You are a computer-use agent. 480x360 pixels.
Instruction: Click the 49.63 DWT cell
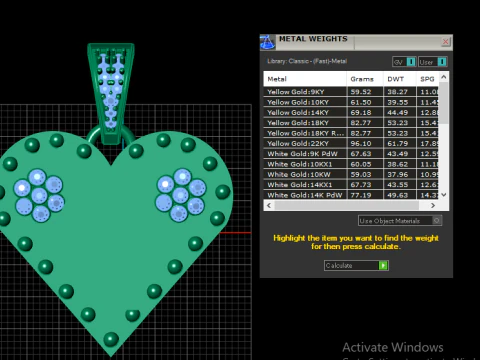click(400, 195)
